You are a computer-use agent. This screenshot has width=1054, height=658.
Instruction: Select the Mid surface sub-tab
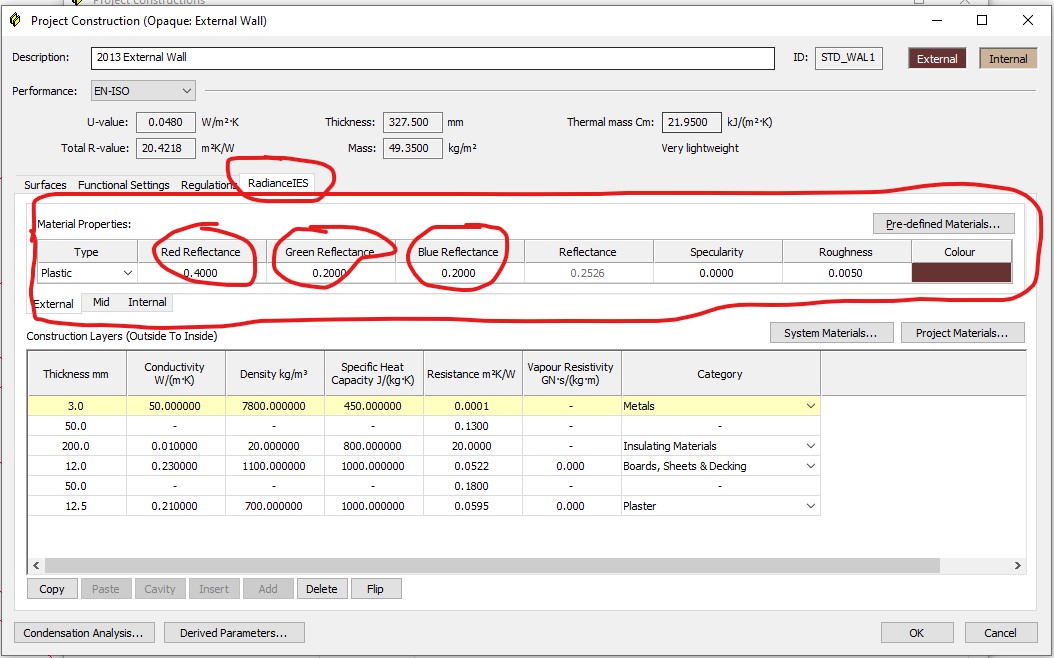(x=101, y=302)
